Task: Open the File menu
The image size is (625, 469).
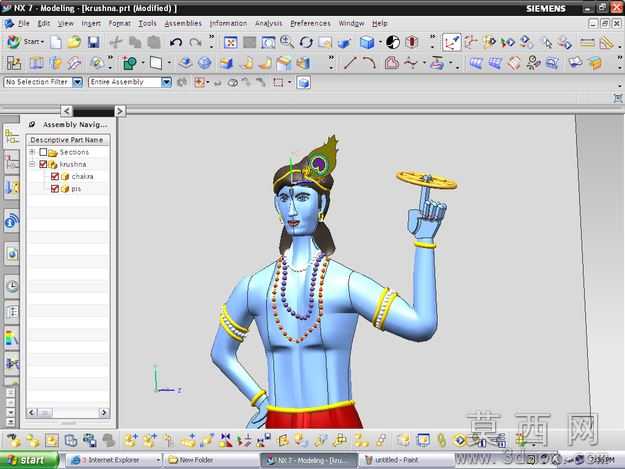Action: click(24, 24)
